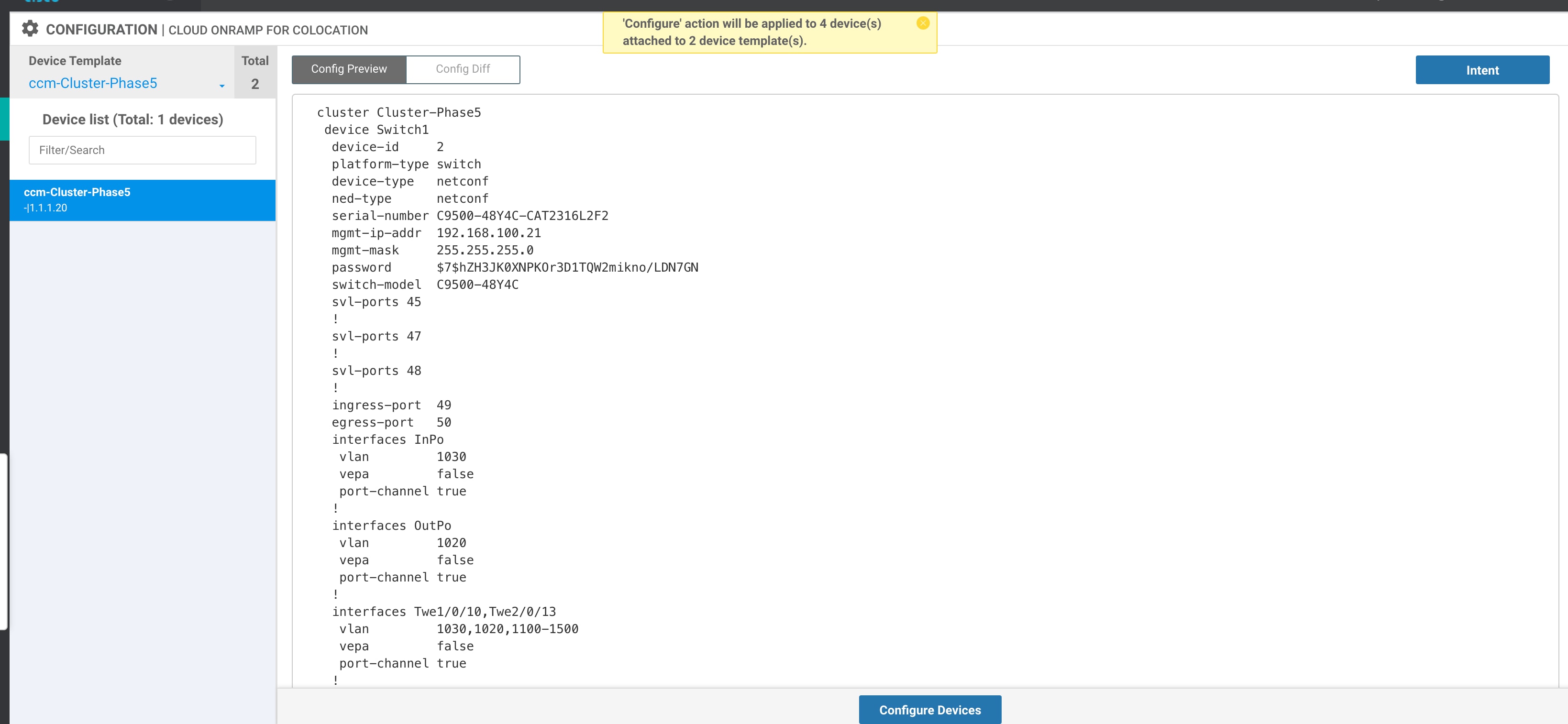The image size is (1568, 724).
Task: Select ccm-Cluster-Phase5 device at 1.1.1.20
Action: [x=143, y=199]
